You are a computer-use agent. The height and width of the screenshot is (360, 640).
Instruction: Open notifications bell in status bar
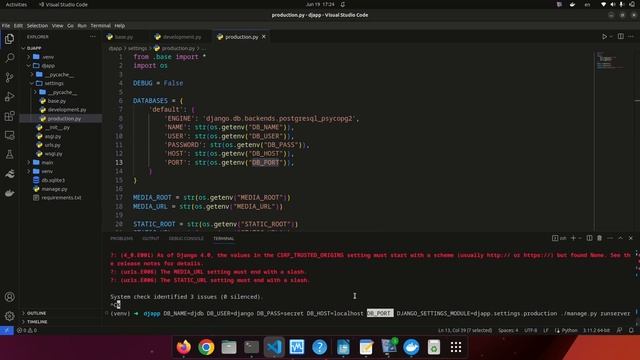click(631, 330)
